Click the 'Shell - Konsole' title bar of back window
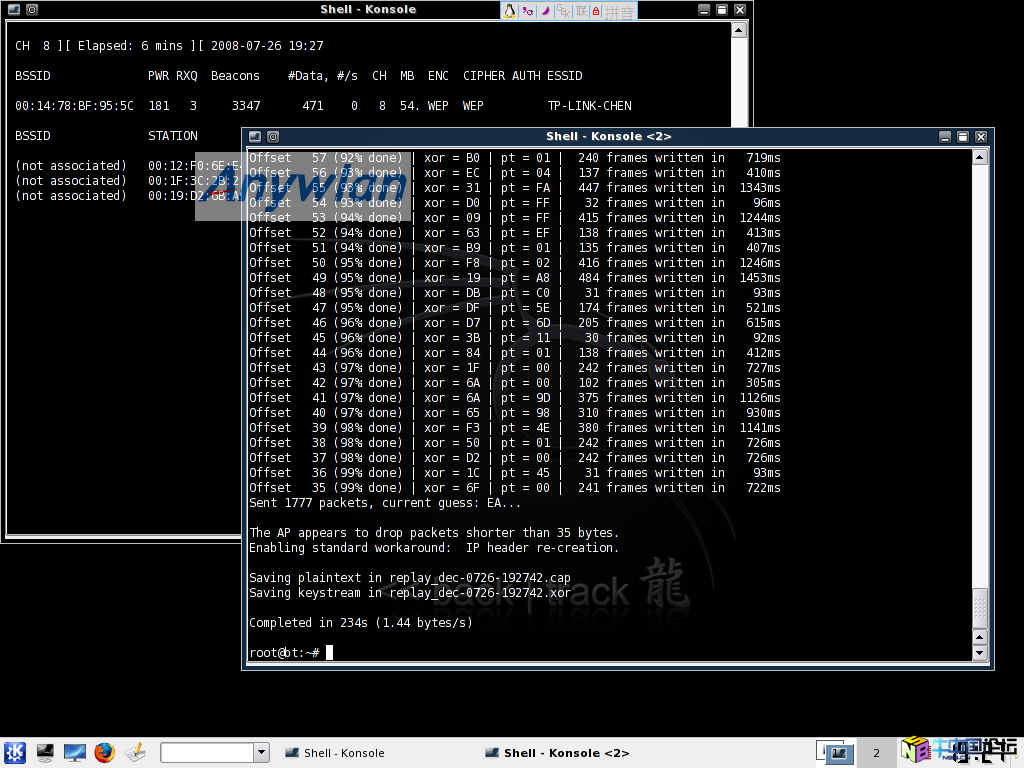This screenshot has width=1024, height=768. pos(368,10)
